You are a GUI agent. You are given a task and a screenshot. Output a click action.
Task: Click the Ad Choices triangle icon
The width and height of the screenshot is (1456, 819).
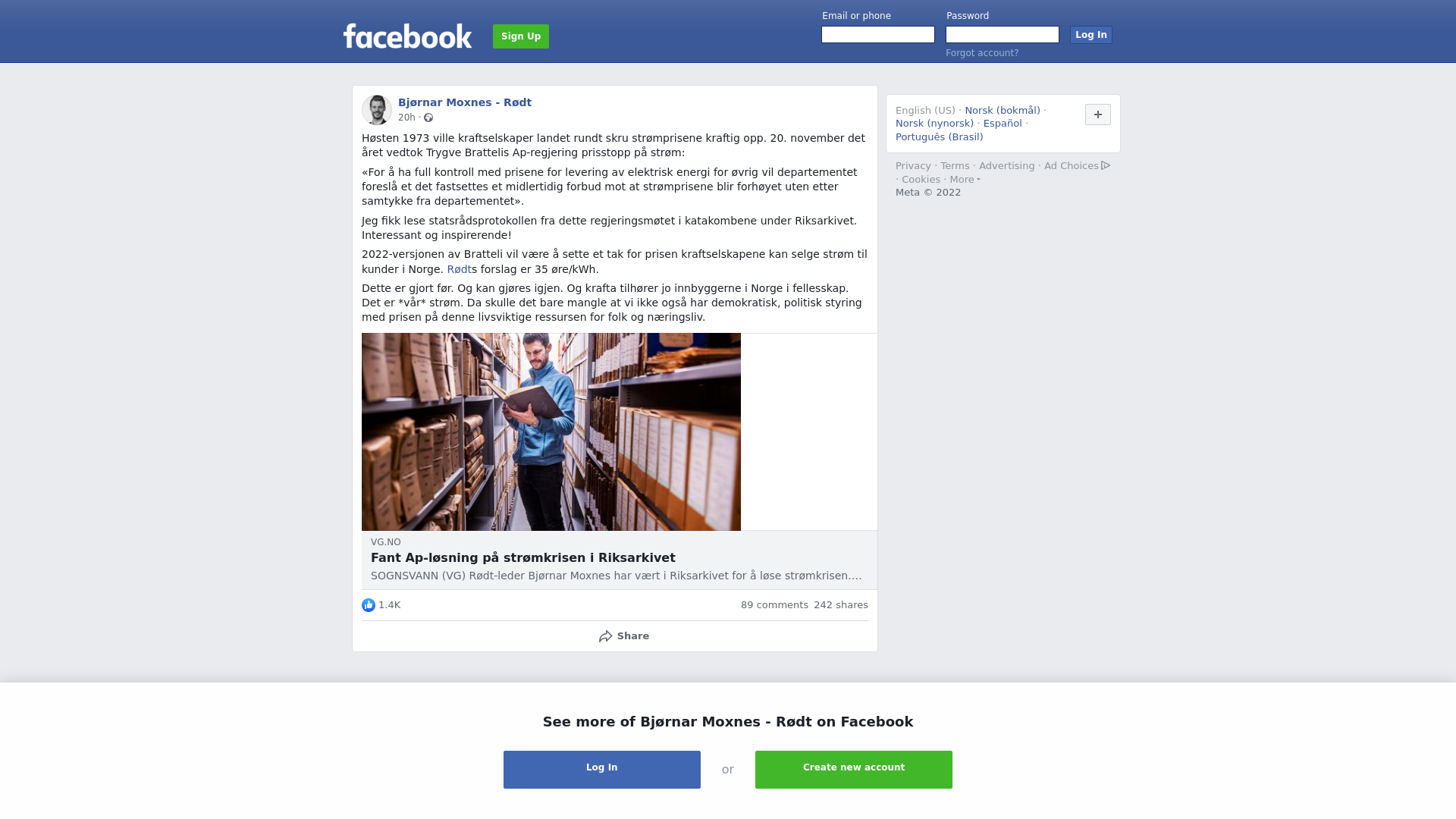coord(1106,165)
